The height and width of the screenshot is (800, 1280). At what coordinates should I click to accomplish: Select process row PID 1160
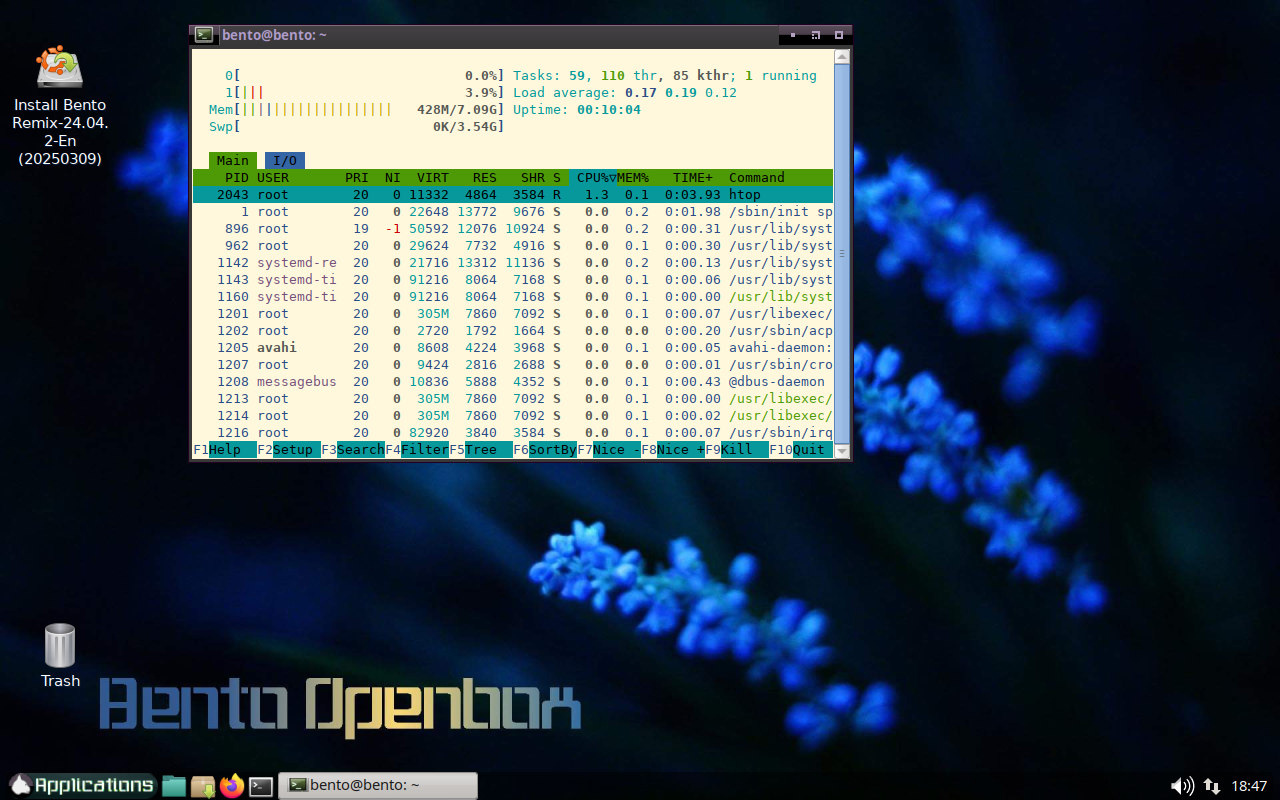pos(513,296)
